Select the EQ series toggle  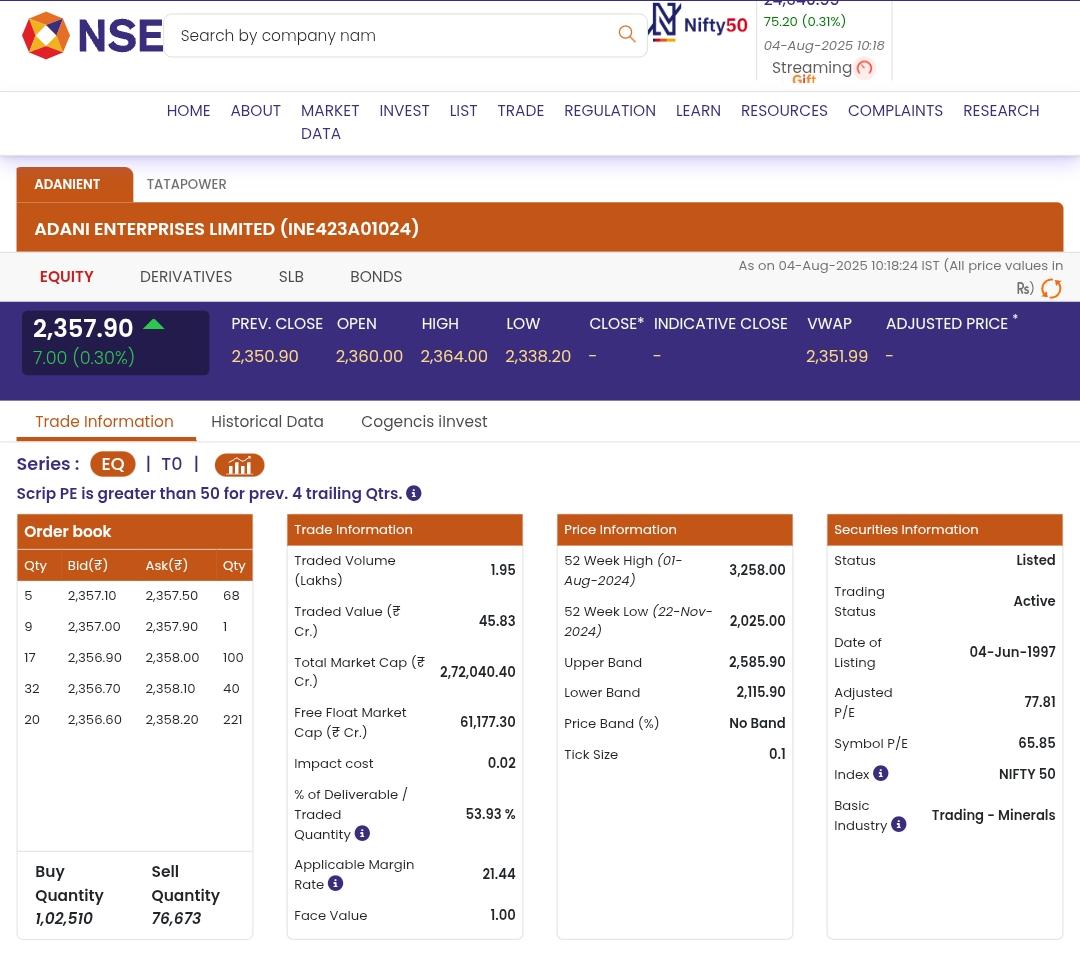coord(112,464)
